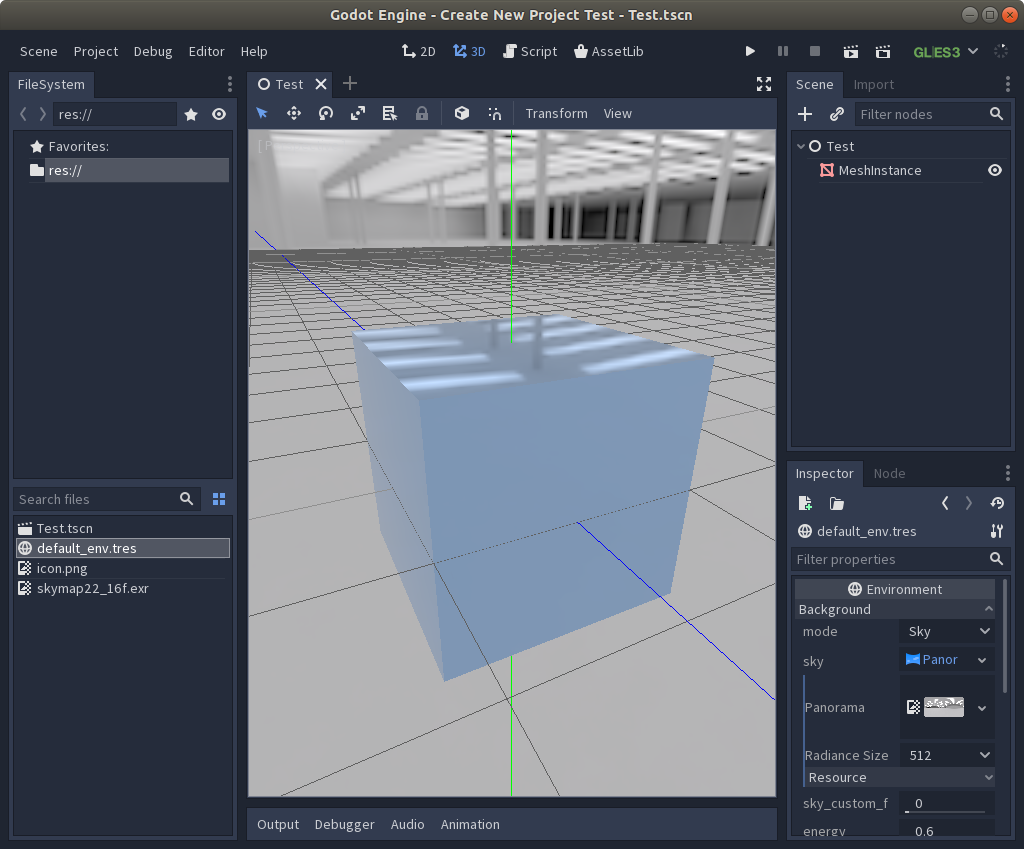Open FileSystem panel options menu
This screenshot has width=1024, height=849.
click(x=229, y=84)
